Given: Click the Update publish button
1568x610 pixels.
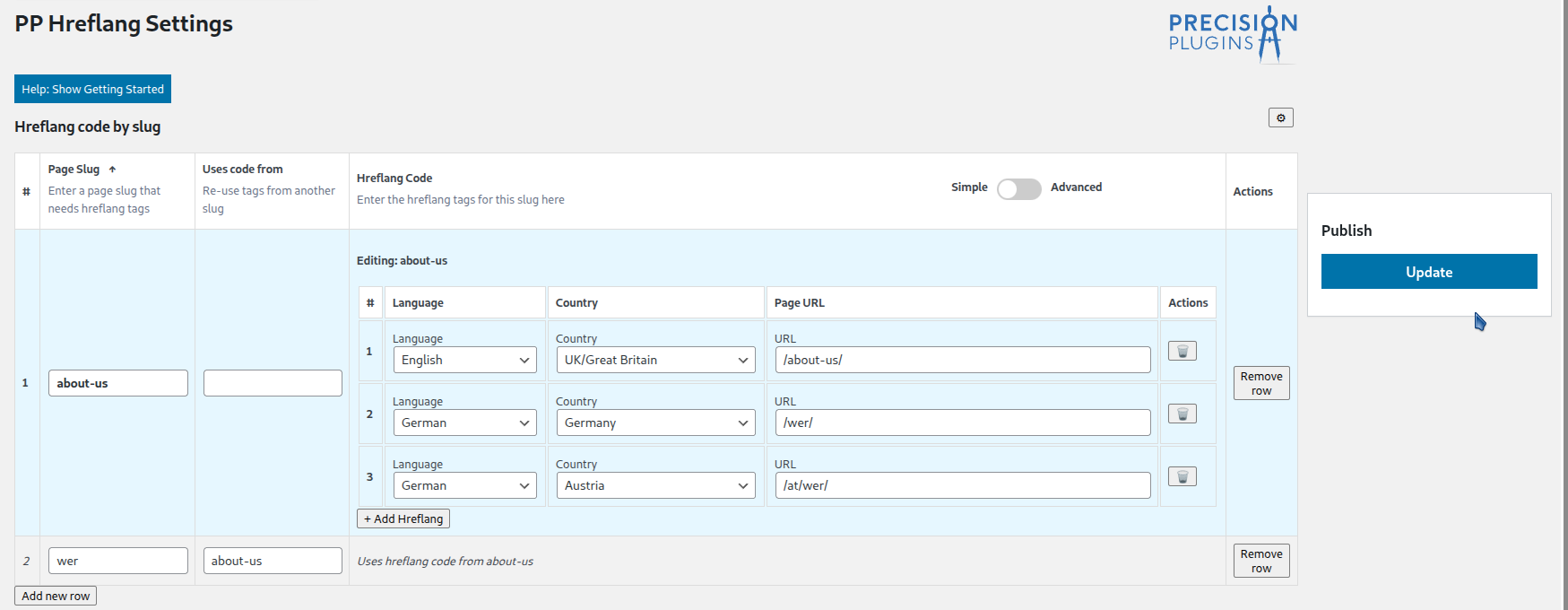Looking at the screenshot, I should click(1428, 272).
